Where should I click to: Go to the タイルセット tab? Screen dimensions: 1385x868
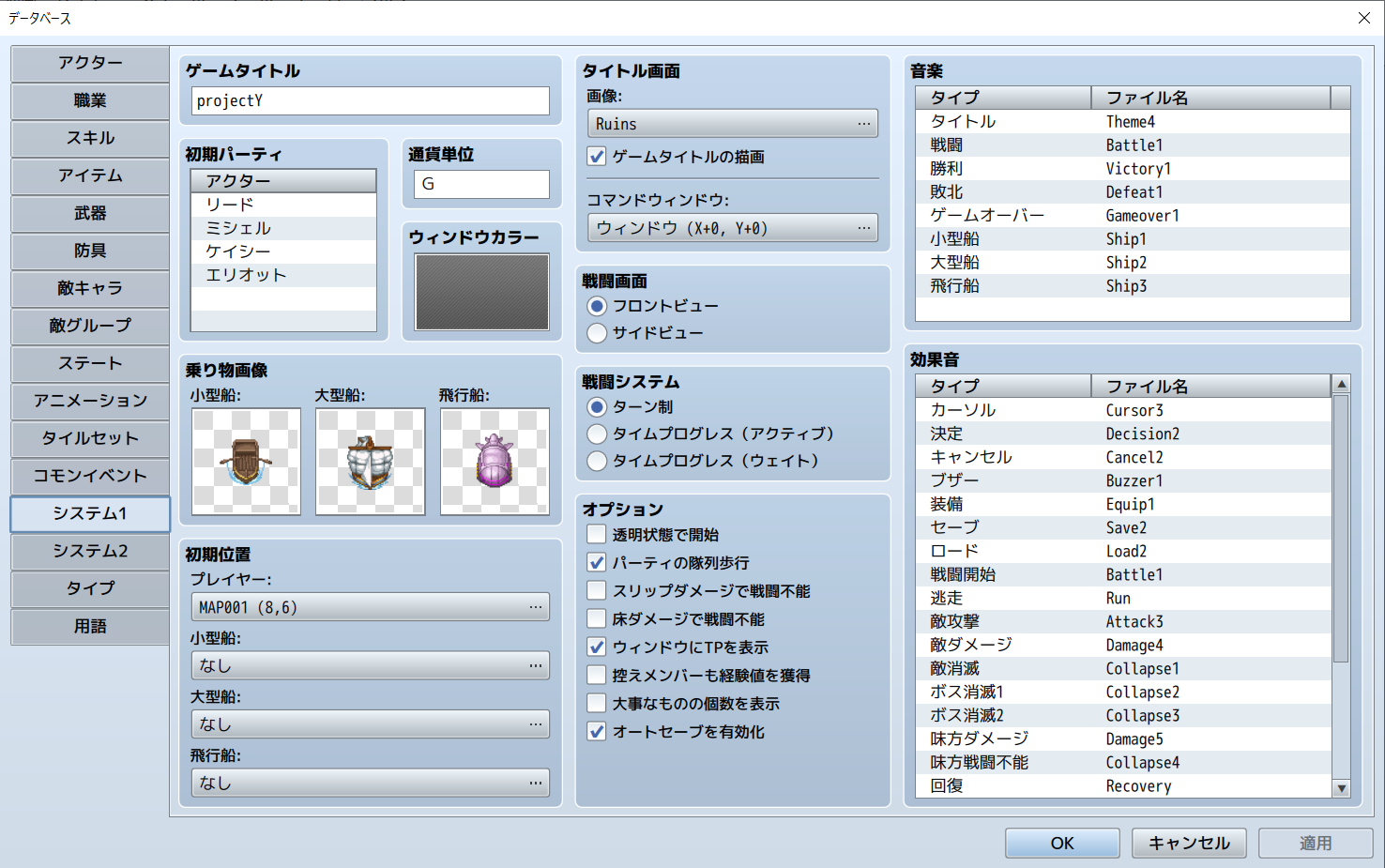tap(90, 438)
